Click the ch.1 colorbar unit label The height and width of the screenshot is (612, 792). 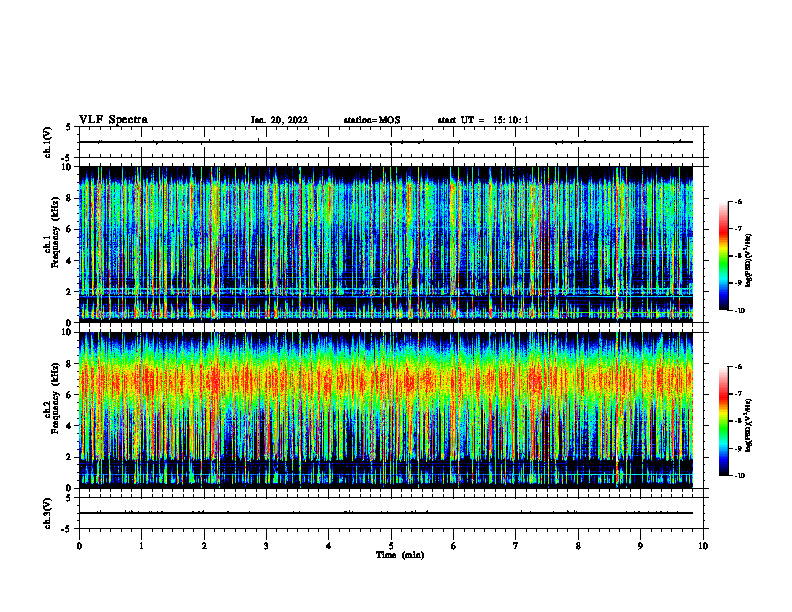749,260
